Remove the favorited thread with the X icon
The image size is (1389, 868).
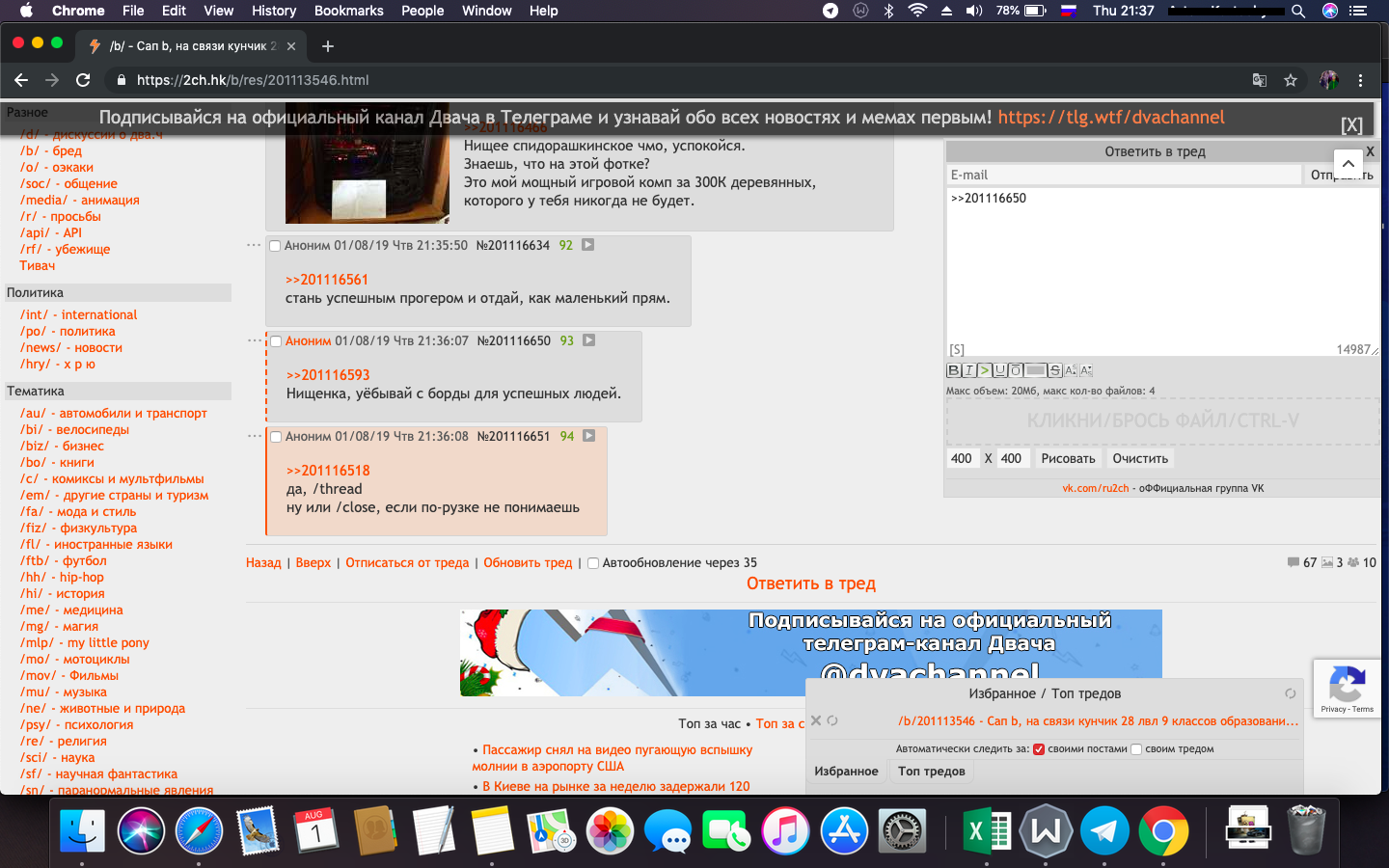(x=816, y=720)
